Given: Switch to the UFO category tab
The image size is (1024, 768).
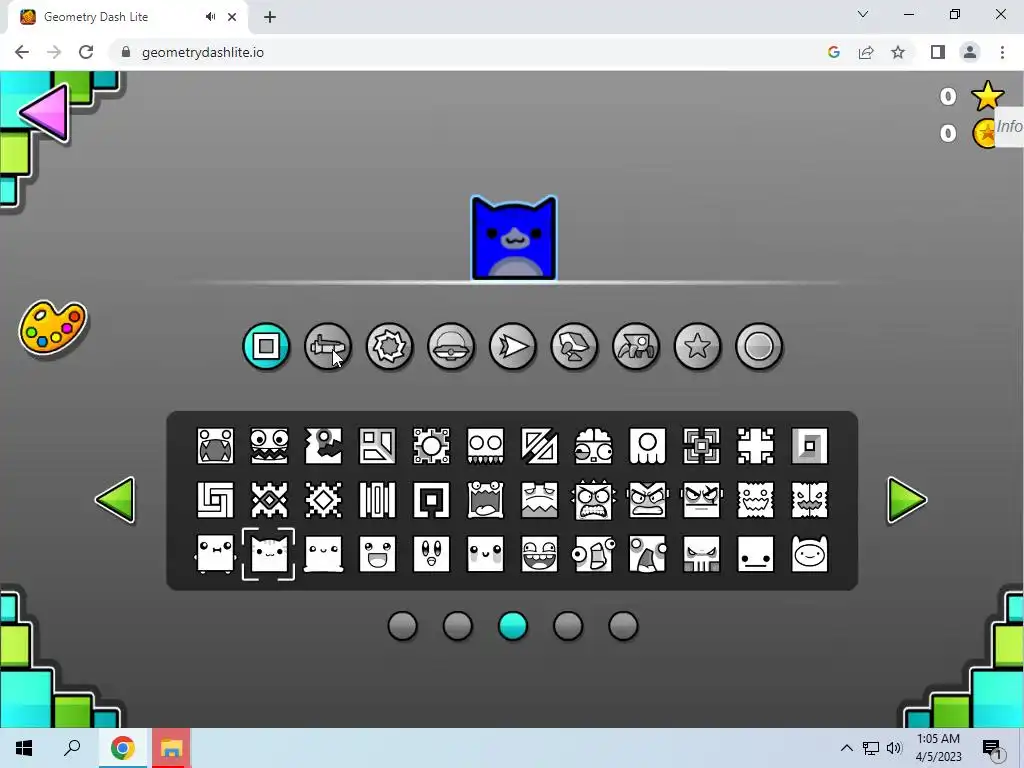Looking at the screenshot, I should pyautogui.click(x=451, y=346).
